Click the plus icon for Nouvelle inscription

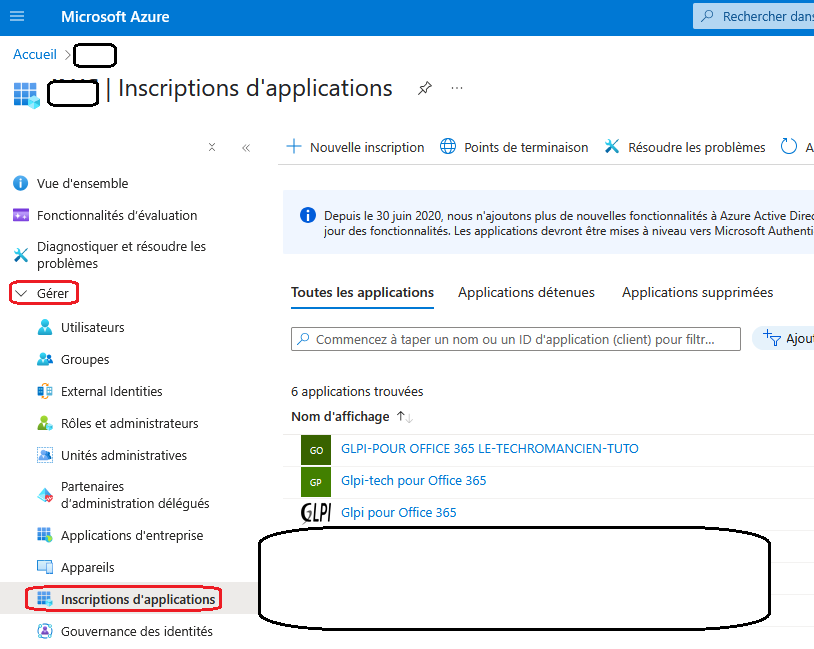click(x=294, y=146)
